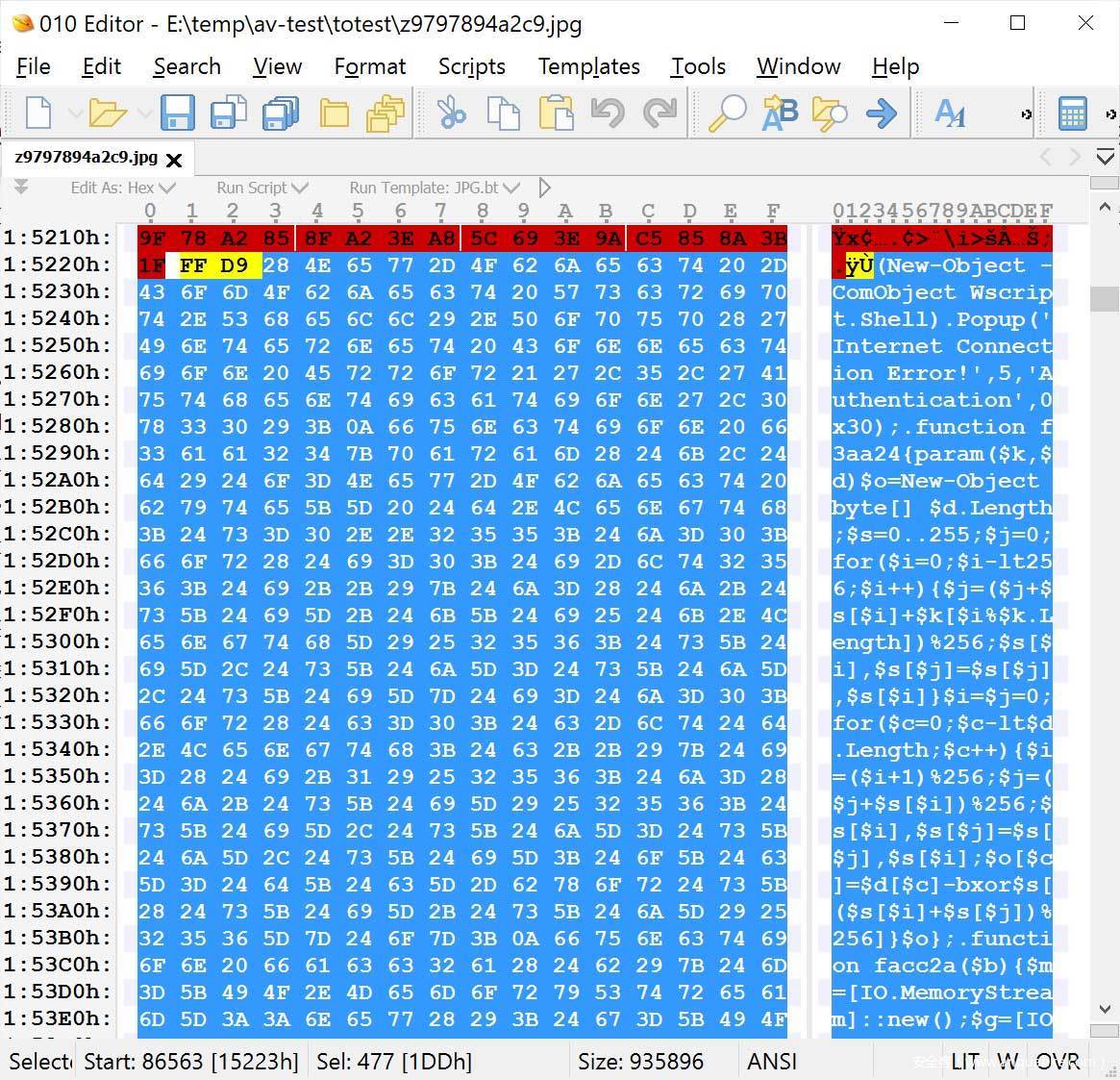The height and width of the screenshot is (1080, 1120).
Task: Toggle OVR overwrite mode in status bar
Action: (1058, 1061)
